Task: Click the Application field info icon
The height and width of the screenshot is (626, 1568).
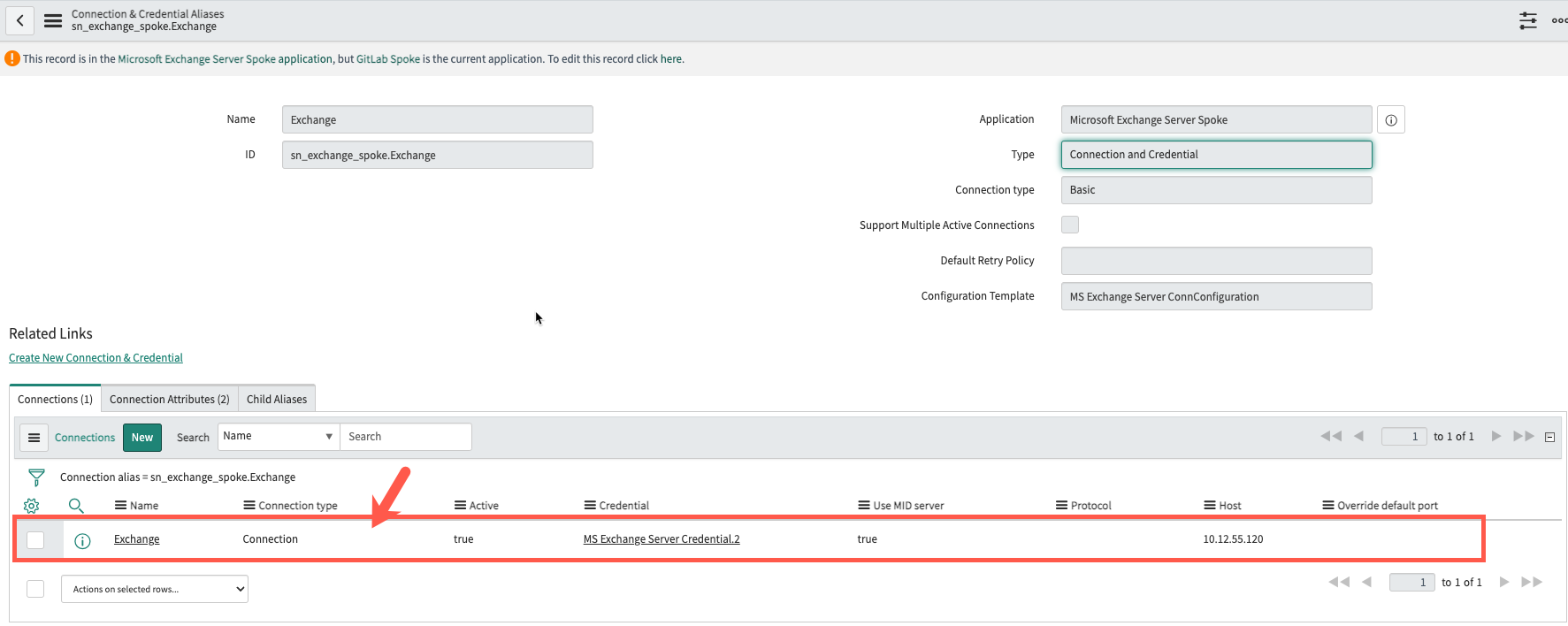Action: [x=1391, y=120]
